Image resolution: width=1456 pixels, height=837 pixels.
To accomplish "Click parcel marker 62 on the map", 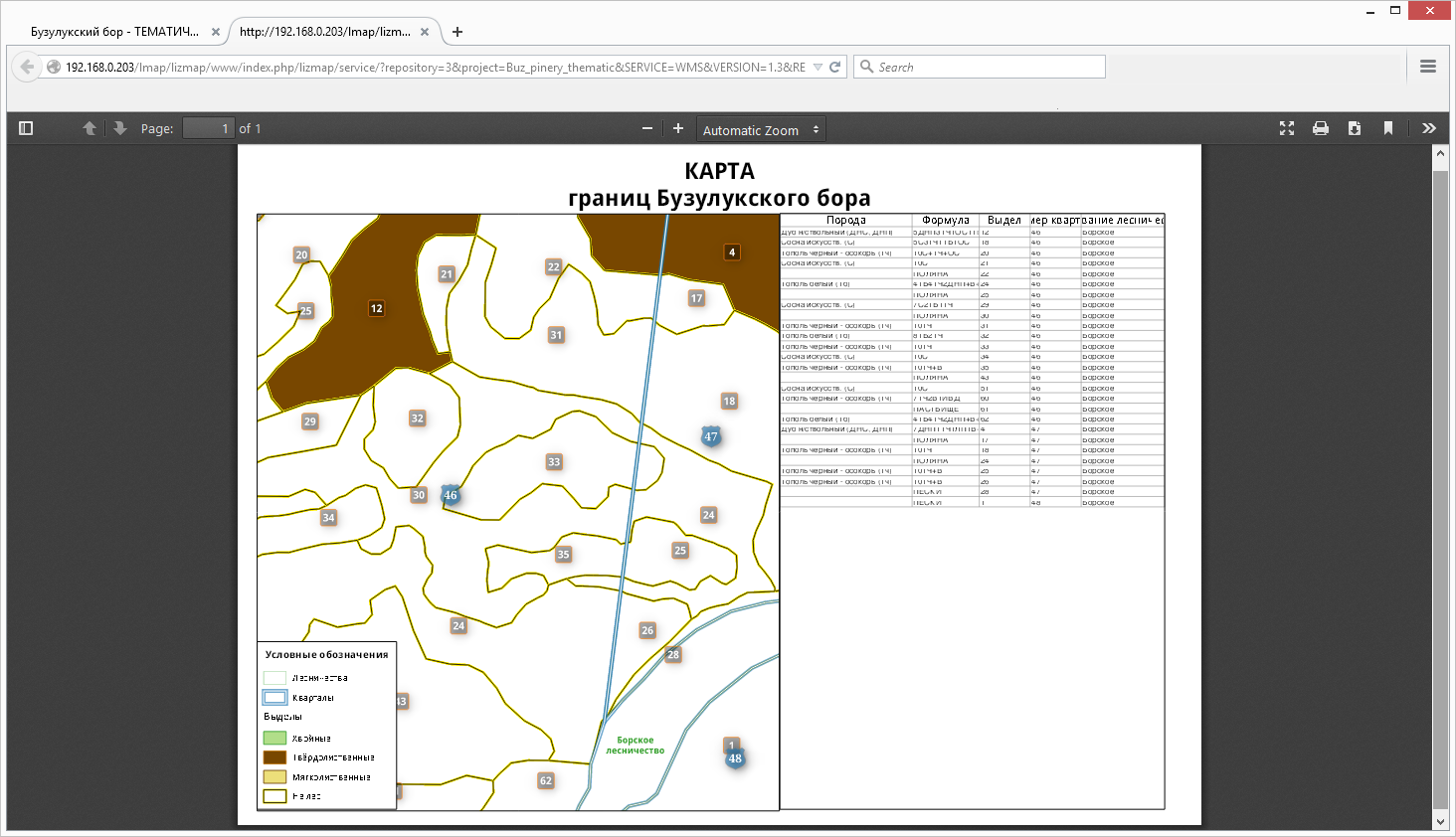I will (x=546, y=780).
